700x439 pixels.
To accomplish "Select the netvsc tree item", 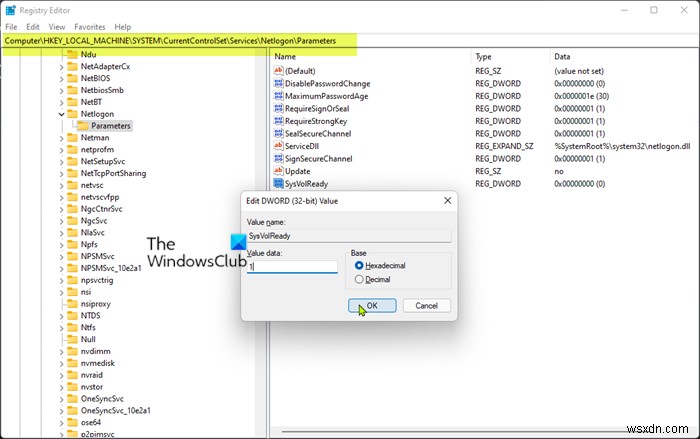I will point(92,185).
